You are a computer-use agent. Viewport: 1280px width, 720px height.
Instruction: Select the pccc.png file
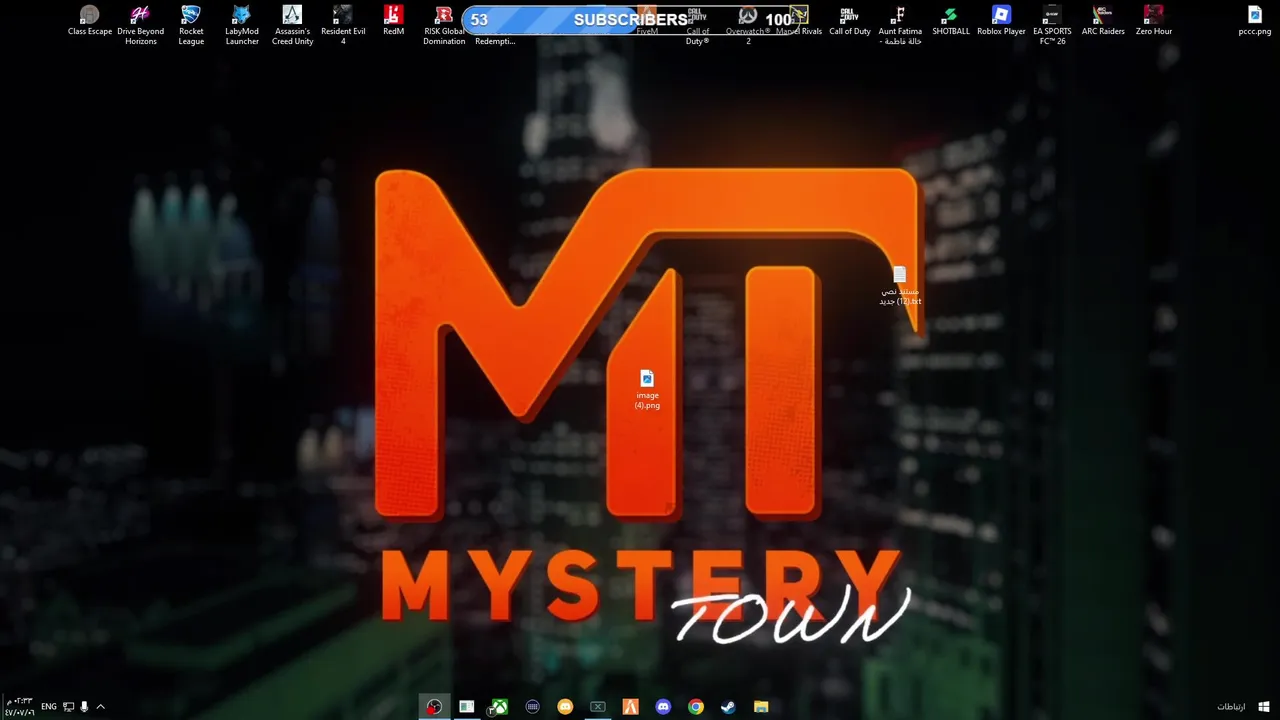1255,21
